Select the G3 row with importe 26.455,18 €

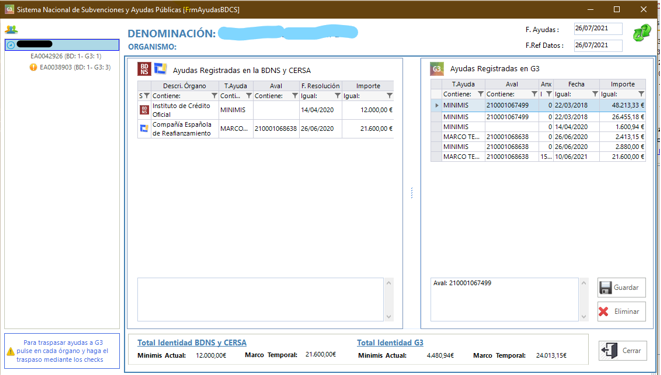click(538, 117)
